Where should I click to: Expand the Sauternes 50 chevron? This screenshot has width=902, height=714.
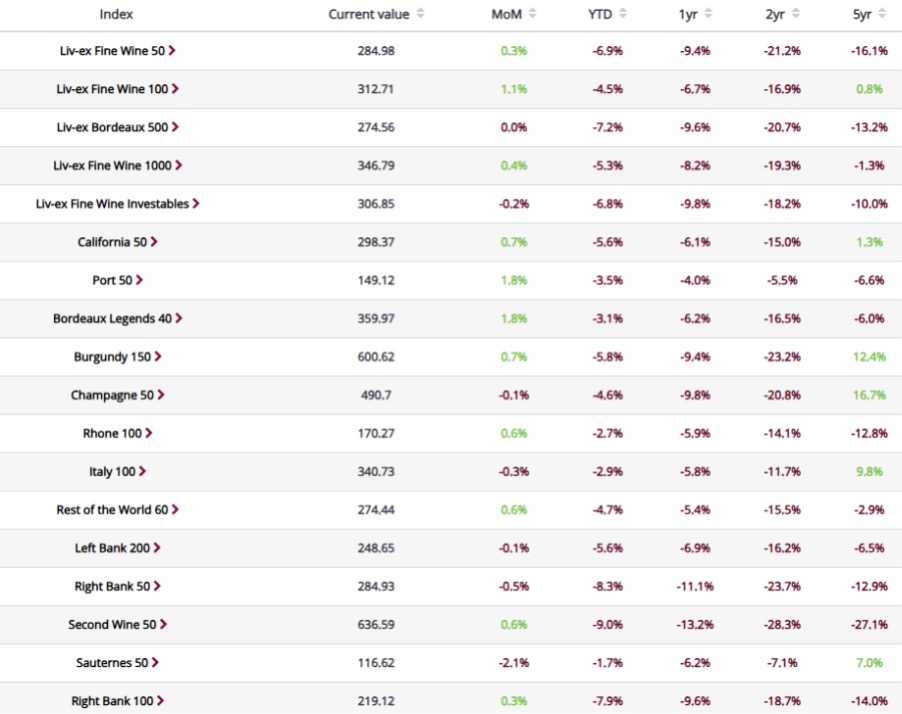(155, 663)
